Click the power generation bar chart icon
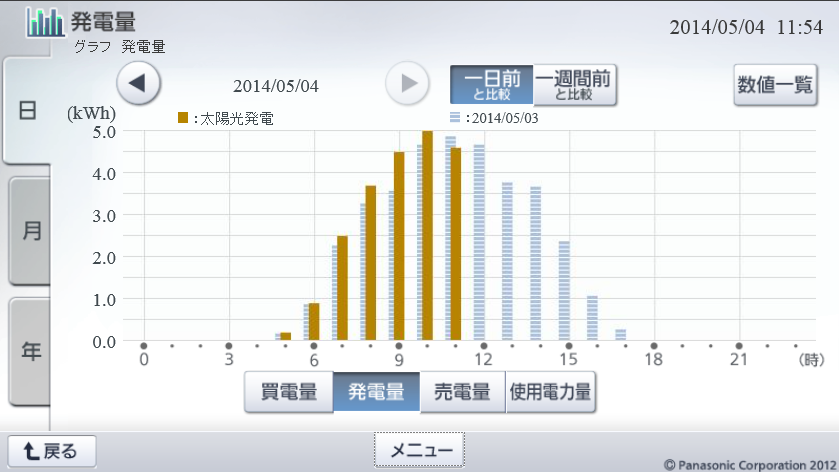This screenshot has height=472, width=839. click(x=45, y=22)
